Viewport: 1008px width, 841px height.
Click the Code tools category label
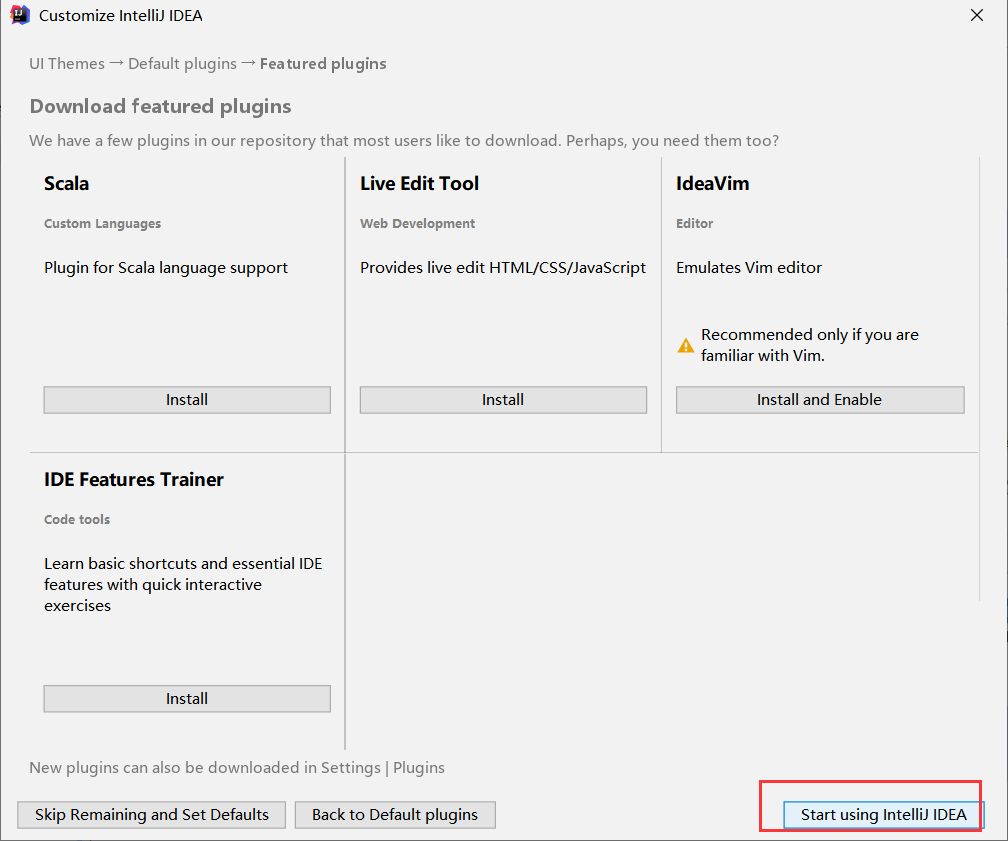[76, 520]
